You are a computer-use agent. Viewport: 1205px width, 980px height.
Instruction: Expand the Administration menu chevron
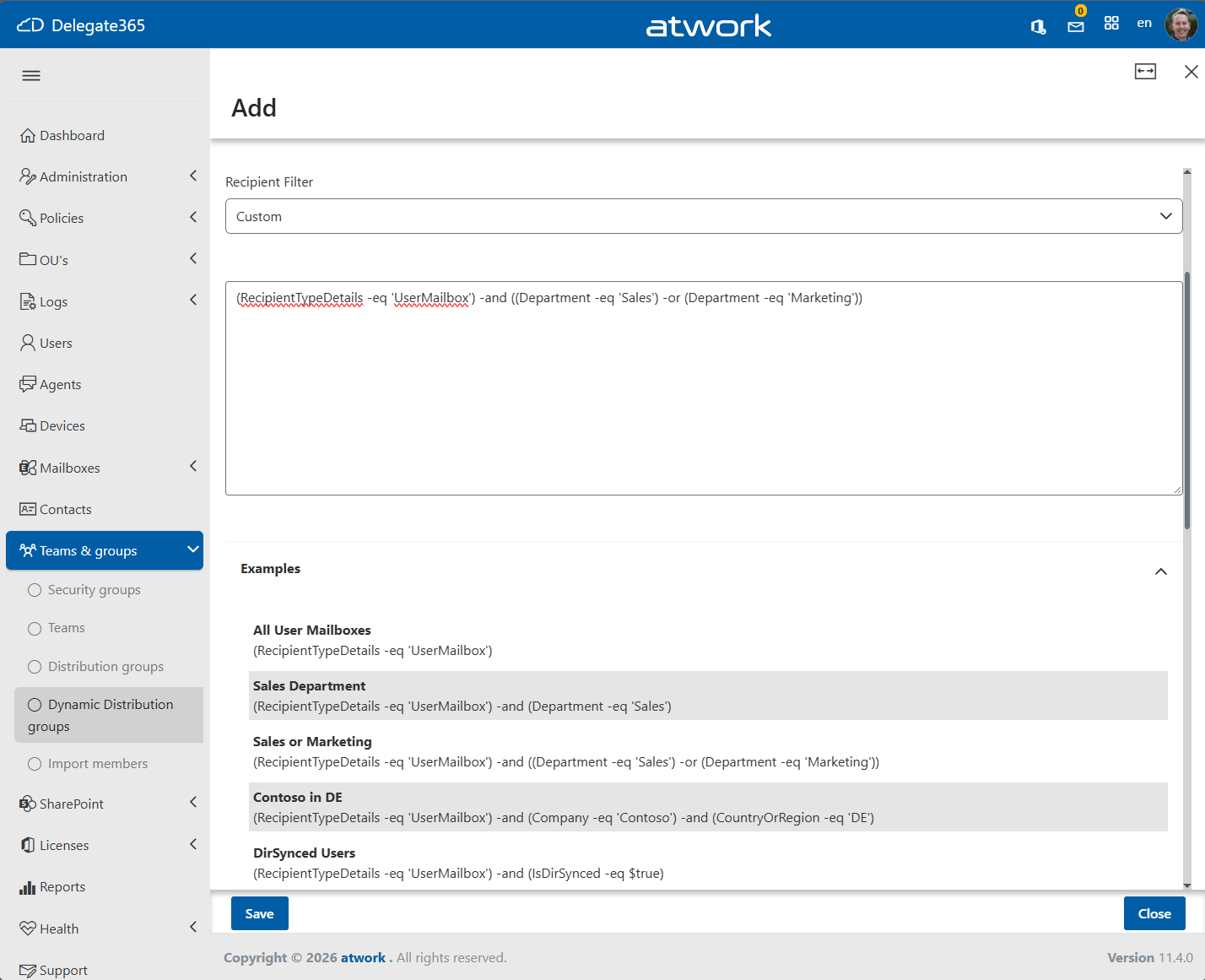tap(193, 176)
